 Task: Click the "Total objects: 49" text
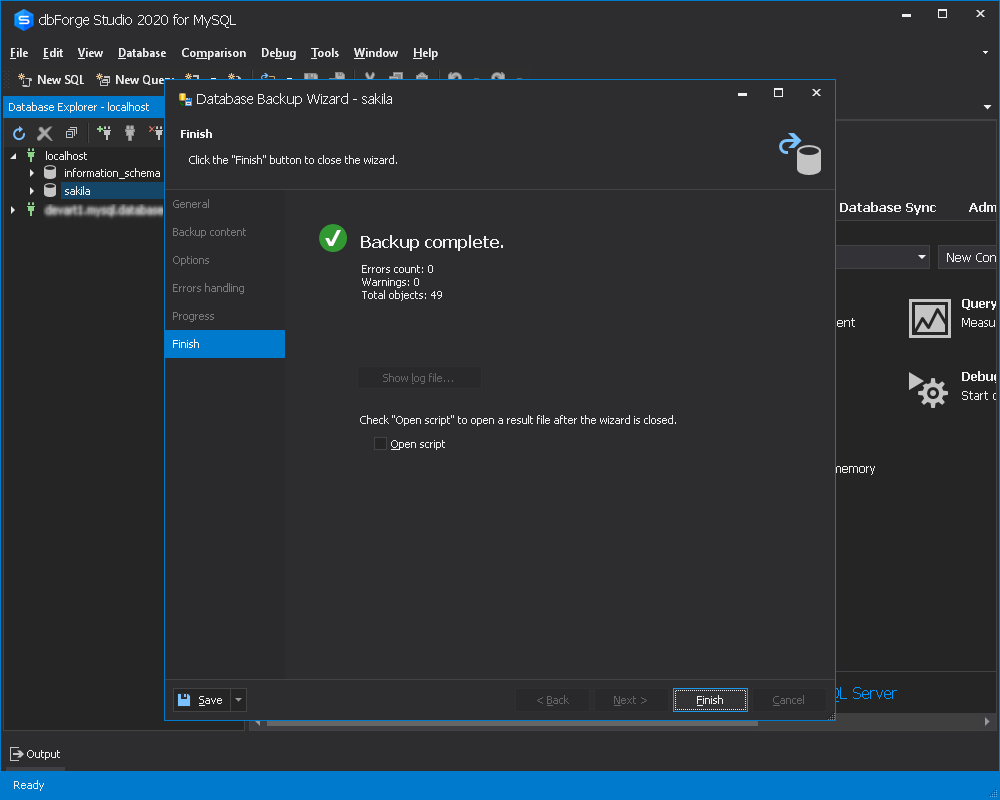click(x=402, y=295)
